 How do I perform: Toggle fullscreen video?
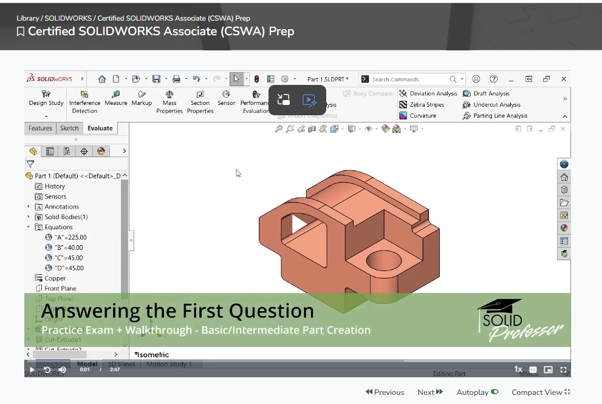pyautogui.click(x=563, y=369)
